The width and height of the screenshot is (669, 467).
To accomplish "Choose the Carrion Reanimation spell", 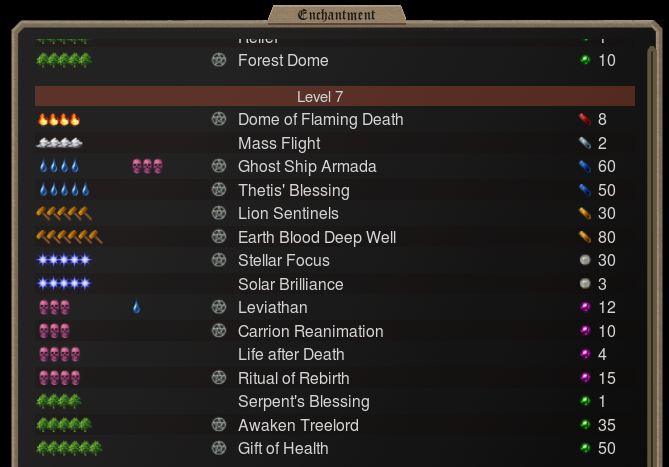I will (334, 331).
